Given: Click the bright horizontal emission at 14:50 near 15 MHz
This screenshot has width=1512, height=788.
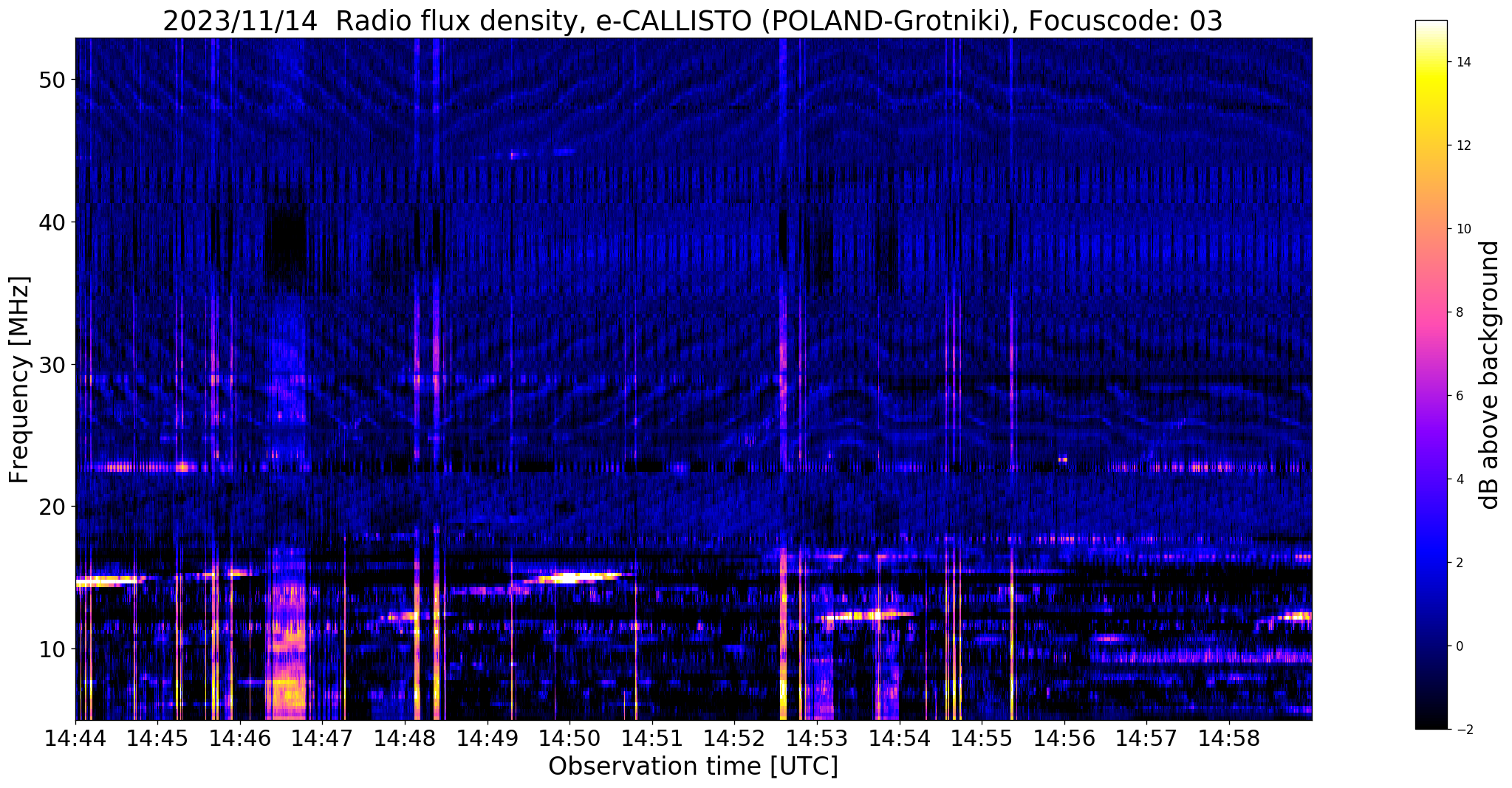Looking at the screenshot, I should pyautogui.click(x=578, y=578).
